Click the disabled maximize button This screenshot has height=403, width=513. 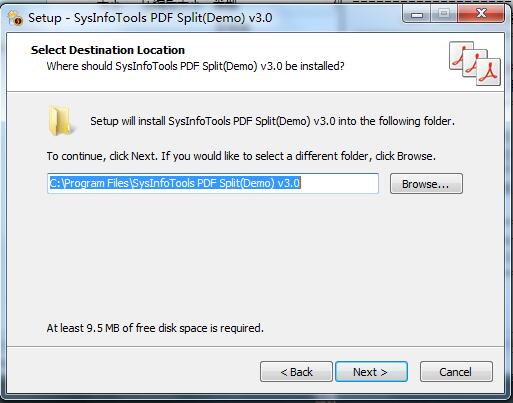[x=444, y=14]
